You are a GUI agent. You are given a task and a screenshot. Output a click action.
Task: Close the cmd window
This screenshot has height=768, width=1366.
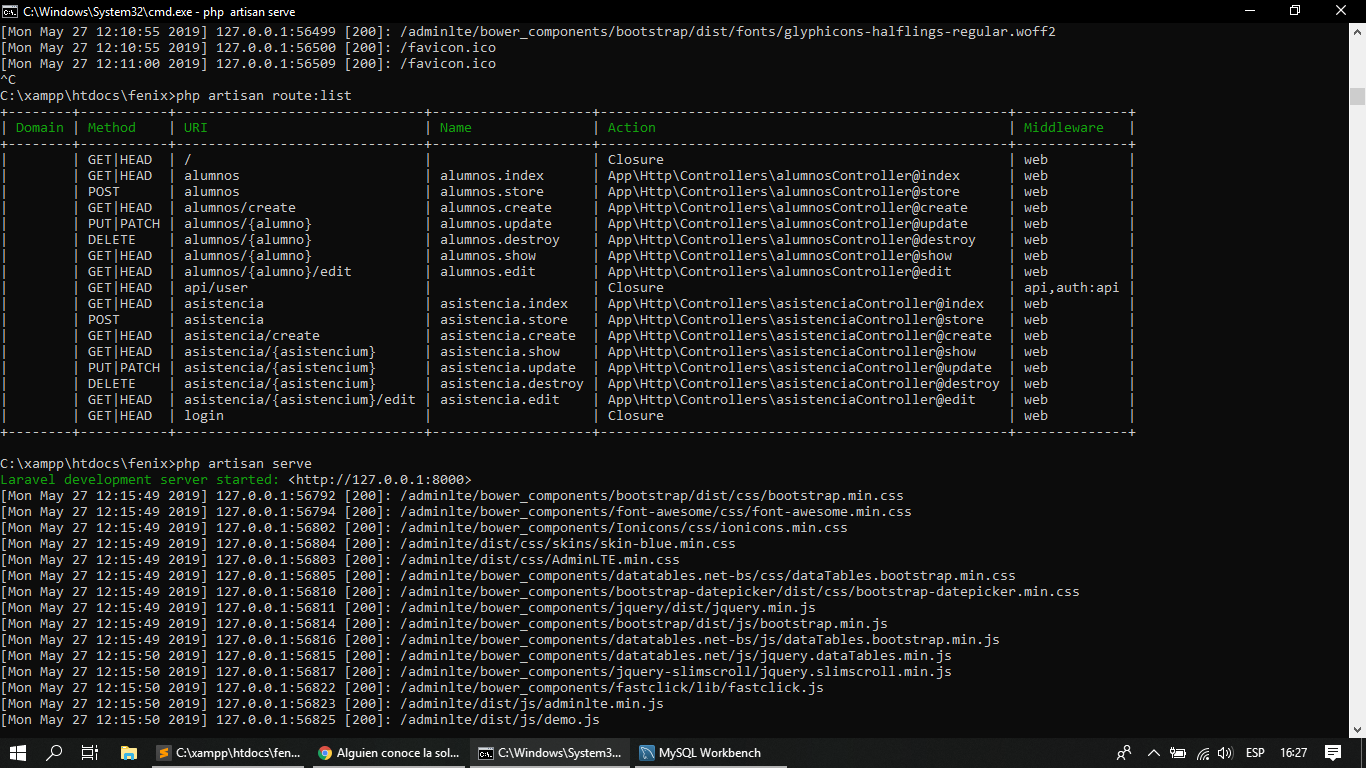pyautogui.click(x=1342, y=10)
